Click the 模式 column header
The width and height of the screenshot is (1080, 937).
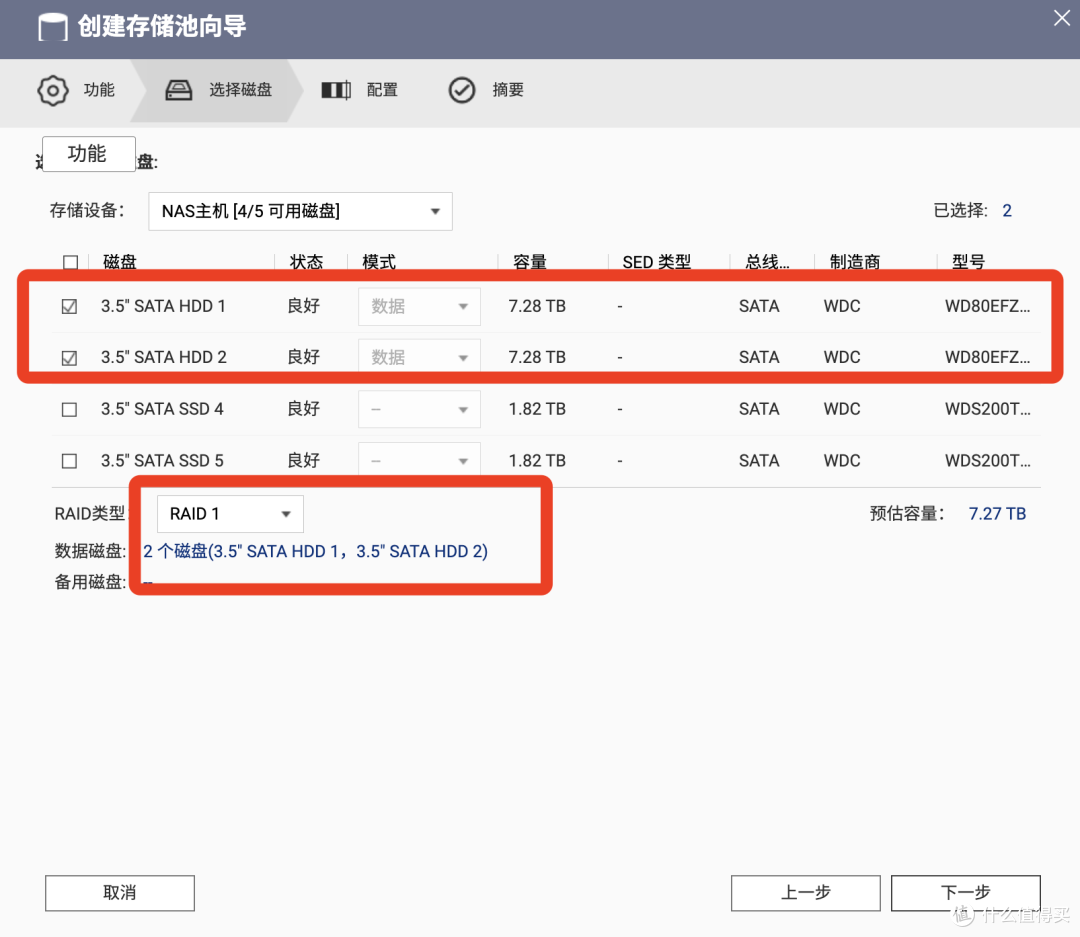pyautogui.click(x=379, y=262)
